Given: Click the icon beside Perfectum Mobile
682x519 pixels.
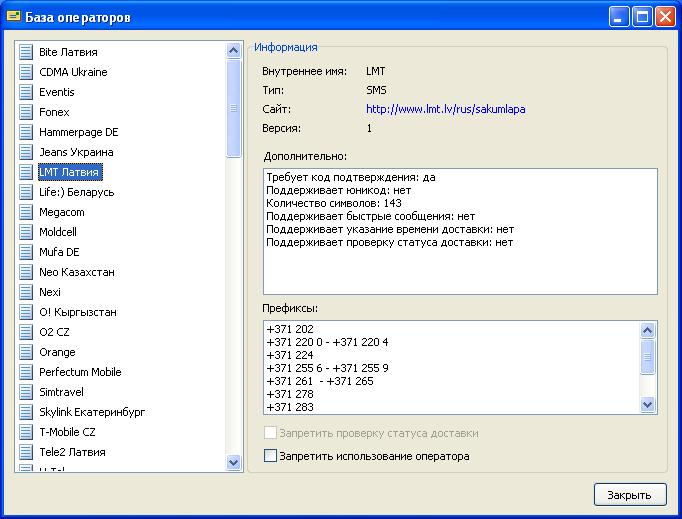Looking at the screenshot, I should click(26, 372).
